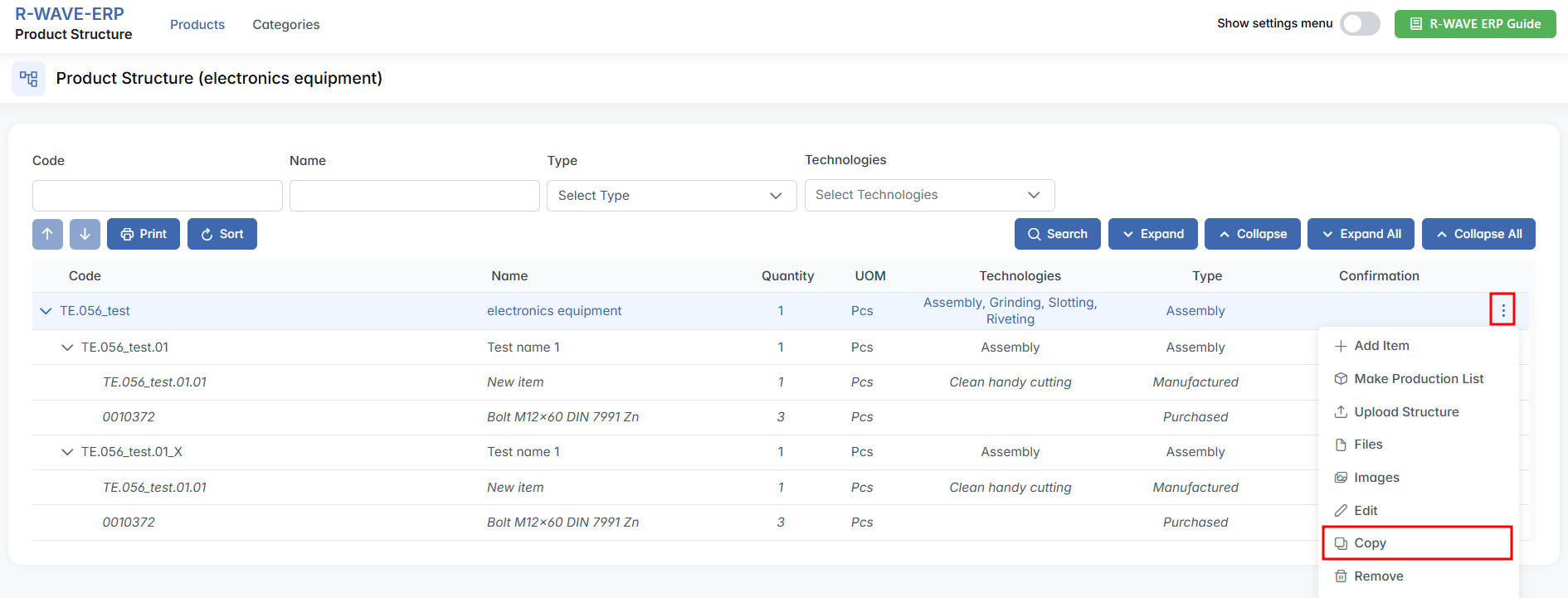The width and height of the screenshot is (1568, 598).
Task: Click the Print button
Action: coord(144,234)
